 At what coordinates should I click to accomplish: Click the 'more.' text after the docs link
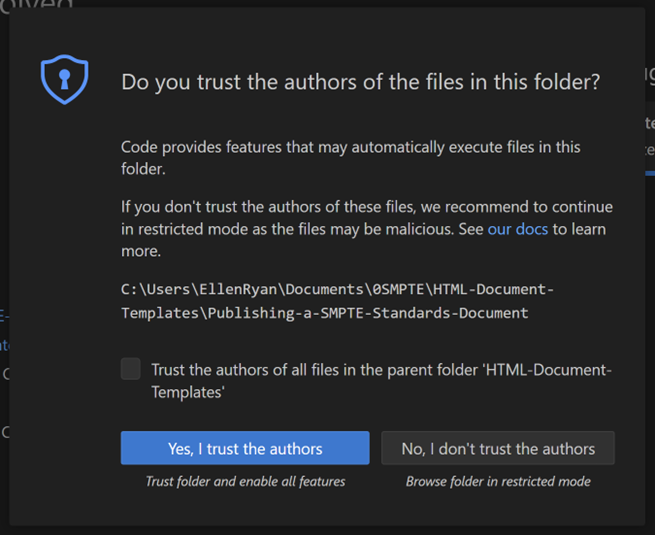pos(141,251)
